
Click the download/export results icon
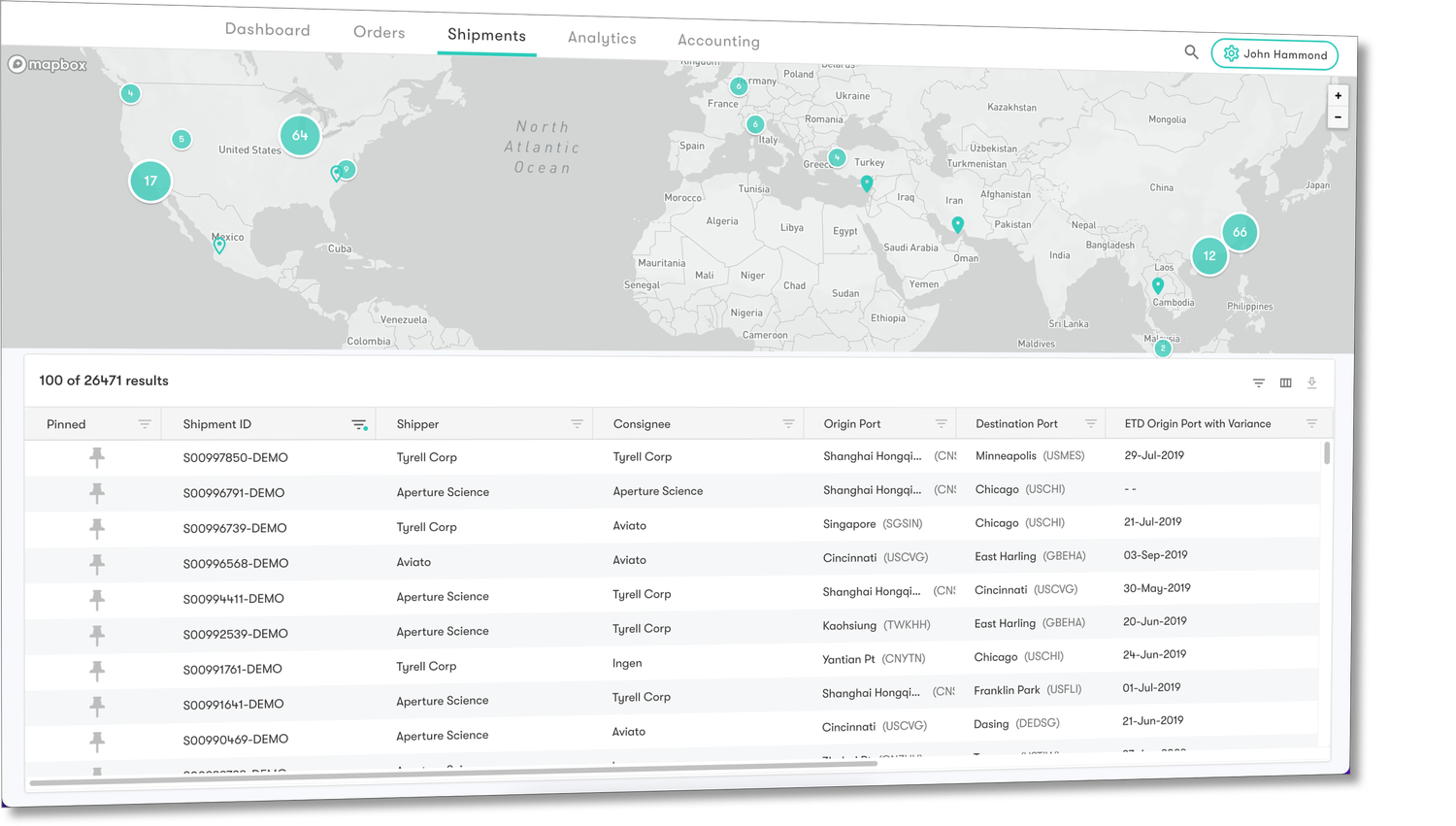pos(1311,383)
